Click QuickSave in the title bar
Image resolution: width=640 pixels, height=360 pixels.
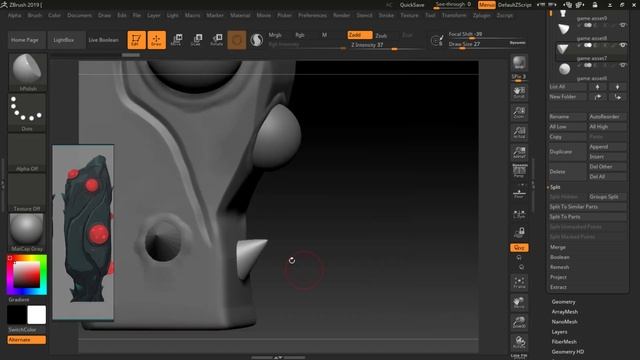411,5
